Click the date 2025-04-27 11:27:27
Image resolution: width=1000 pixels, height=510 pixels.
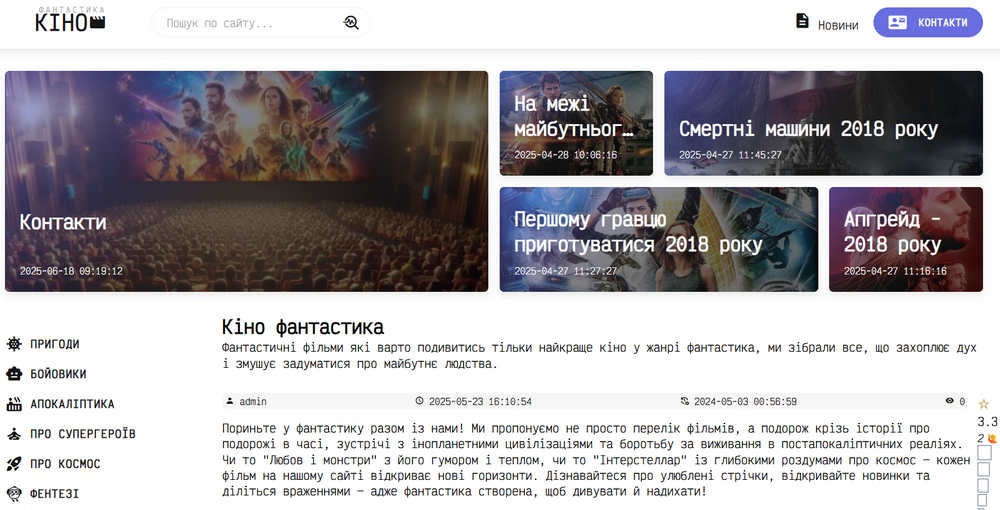[566, 271]
